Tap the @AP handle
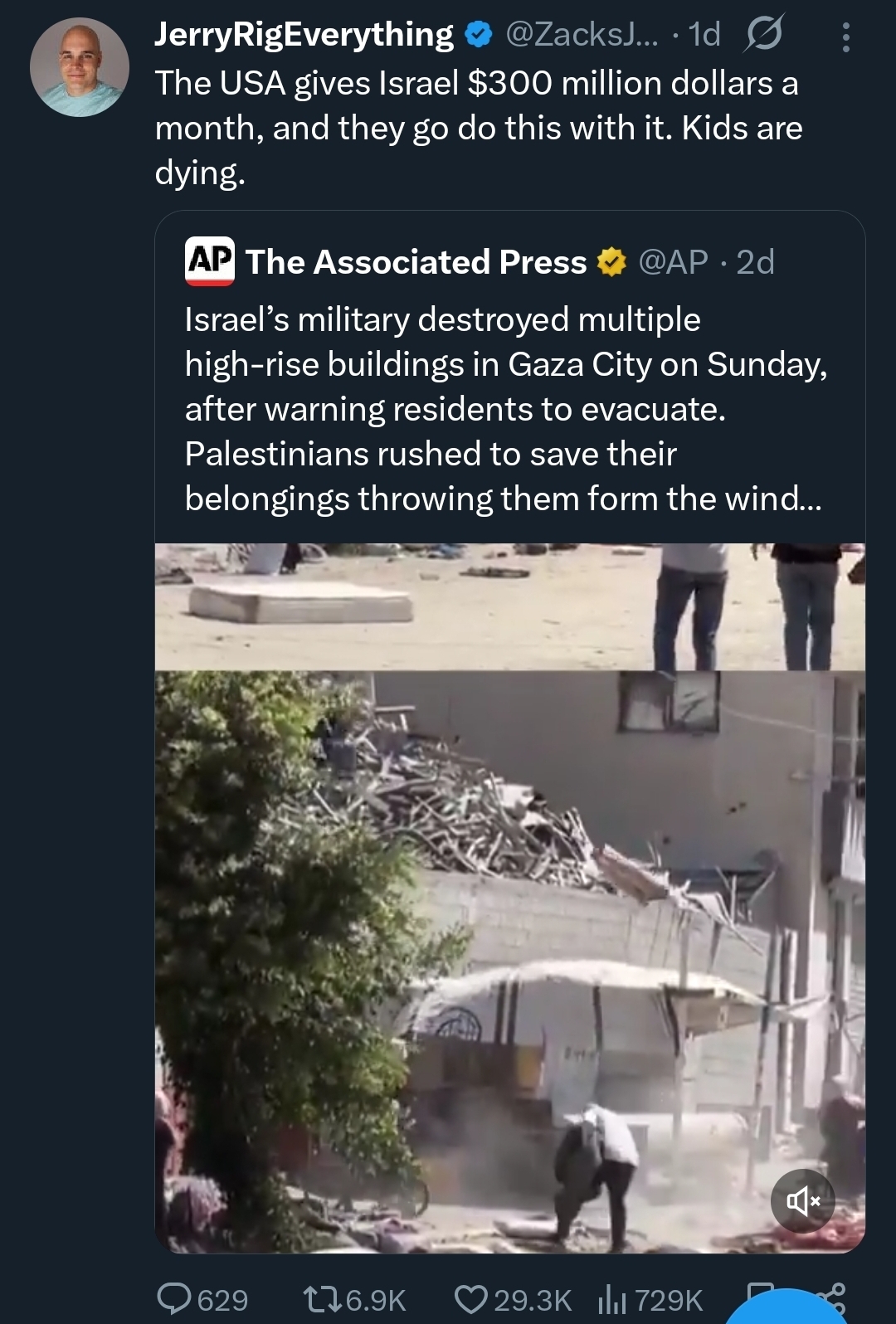The height and width of the screenshot is (1324, 896). coord(673,262)
